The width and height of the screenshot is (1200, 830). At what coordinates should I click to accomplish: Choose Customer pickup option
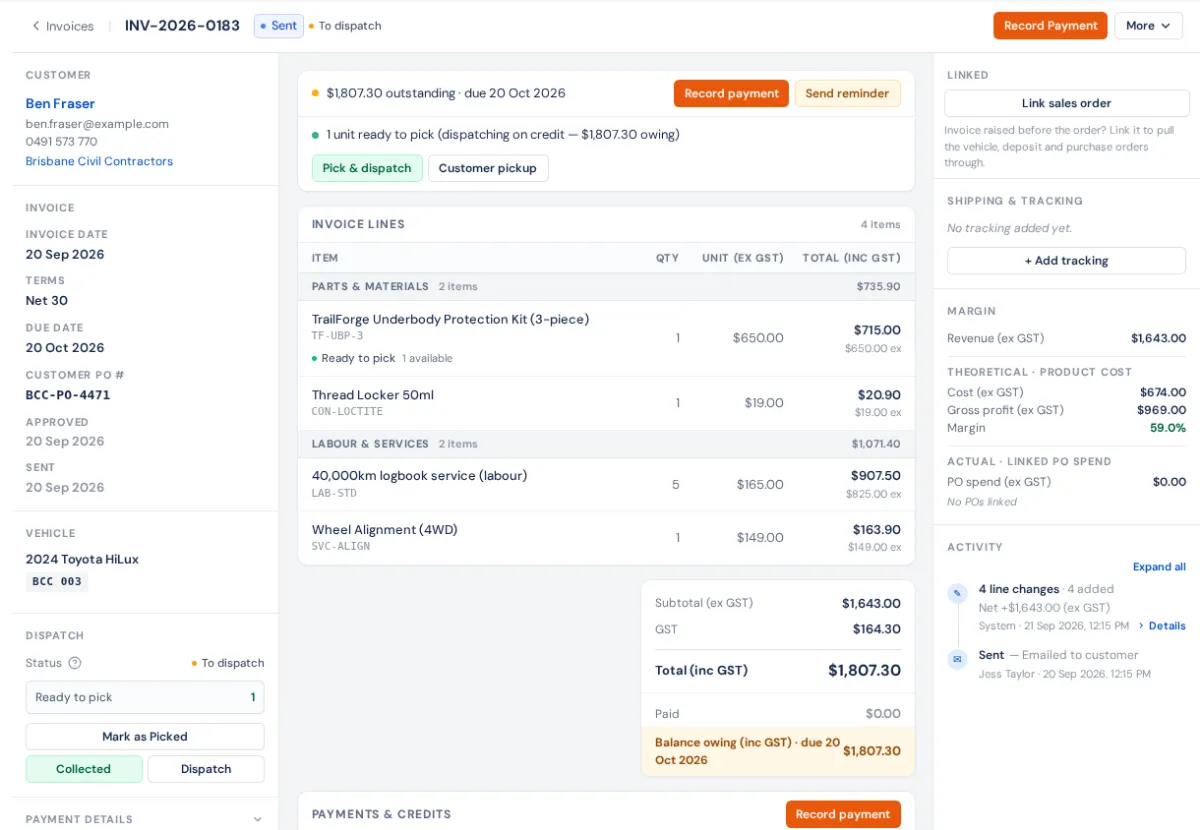pyautogui.click(x=488, y=168)
